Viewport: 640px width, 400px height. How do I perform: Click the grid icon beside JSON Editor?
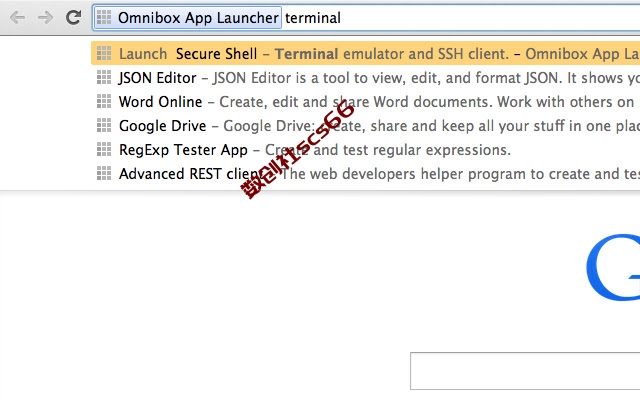pyautogui.click(x=104, y=77)
